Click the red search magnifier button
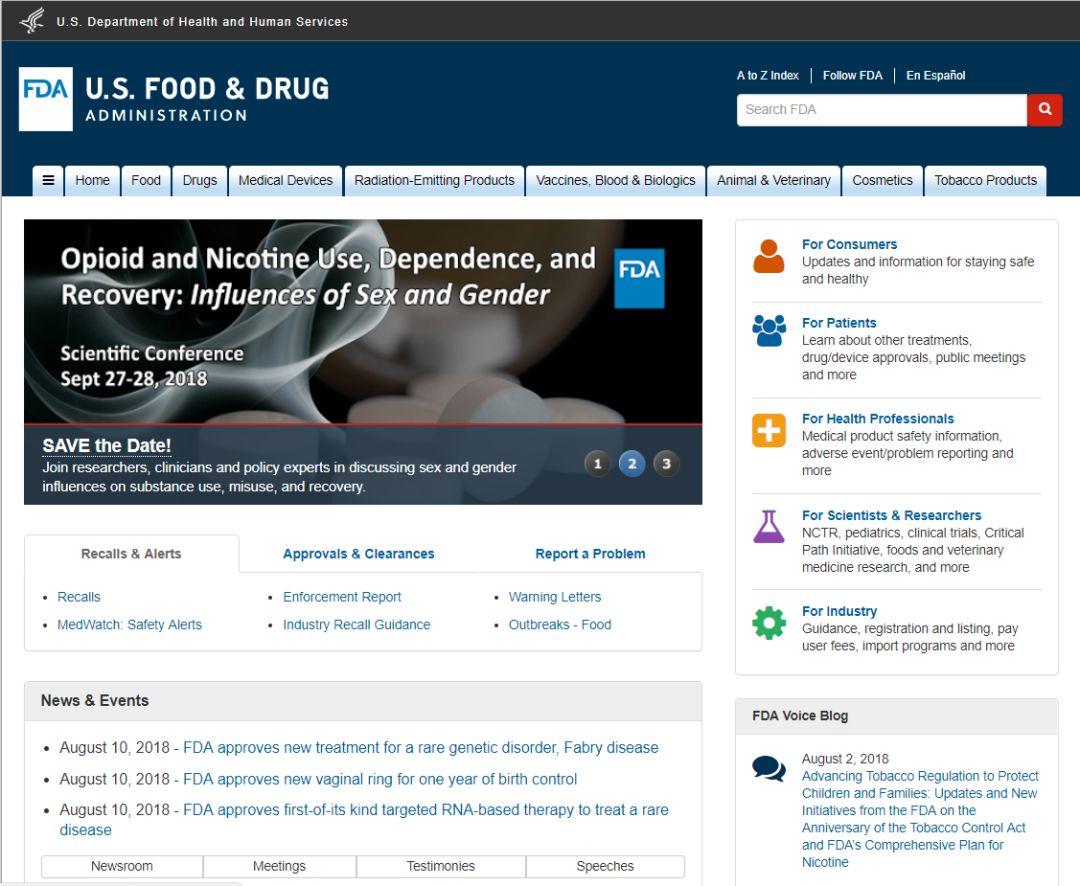Viewport: 1080px width, 886px height. coord(1044,110)
